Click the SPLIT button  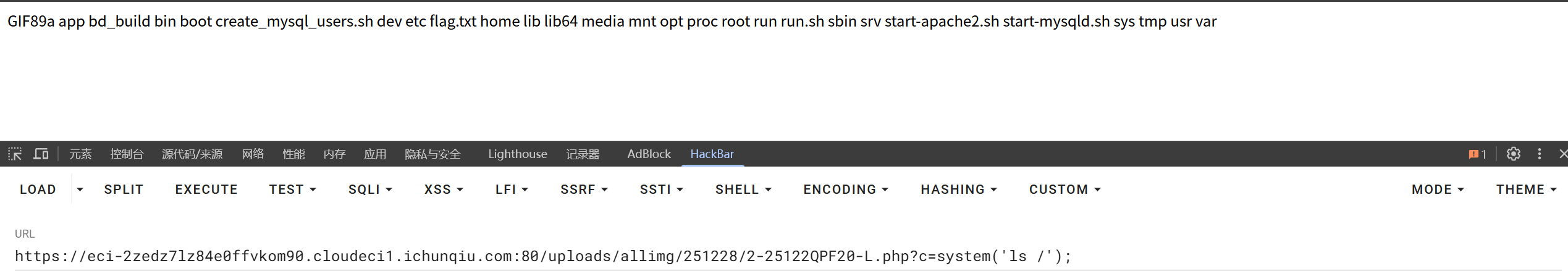(124, 190)
